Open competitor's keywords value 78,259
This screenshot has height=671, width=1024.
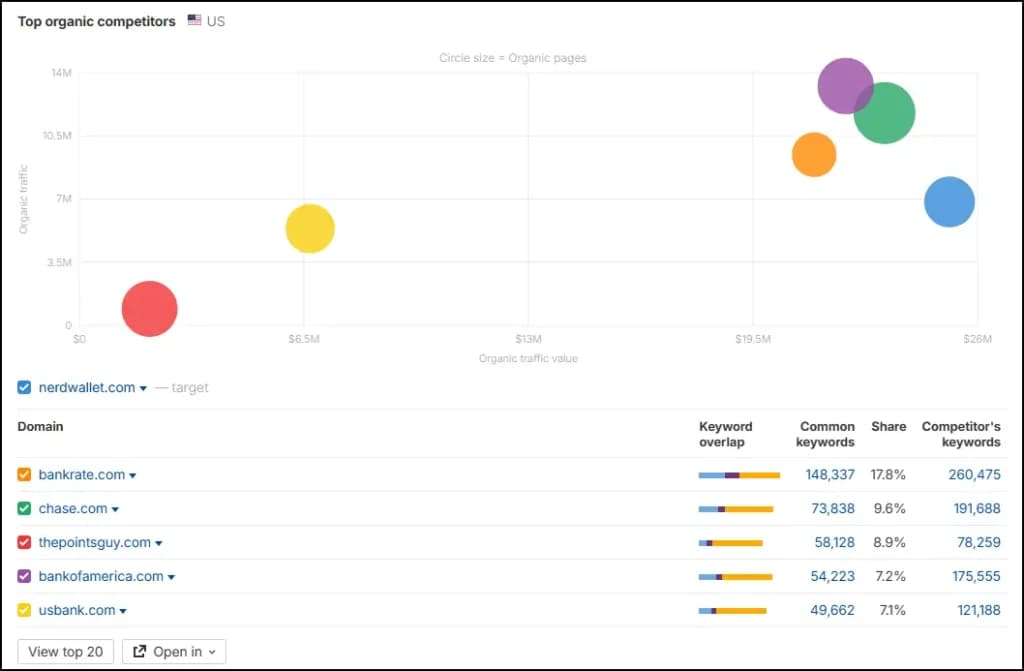tap(979, 542)
